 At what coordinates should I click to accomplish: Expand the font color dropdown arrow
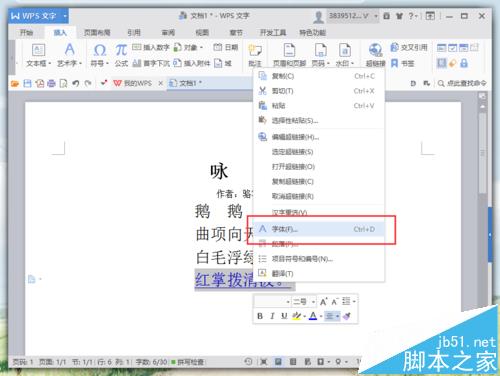tap(321, 316)
